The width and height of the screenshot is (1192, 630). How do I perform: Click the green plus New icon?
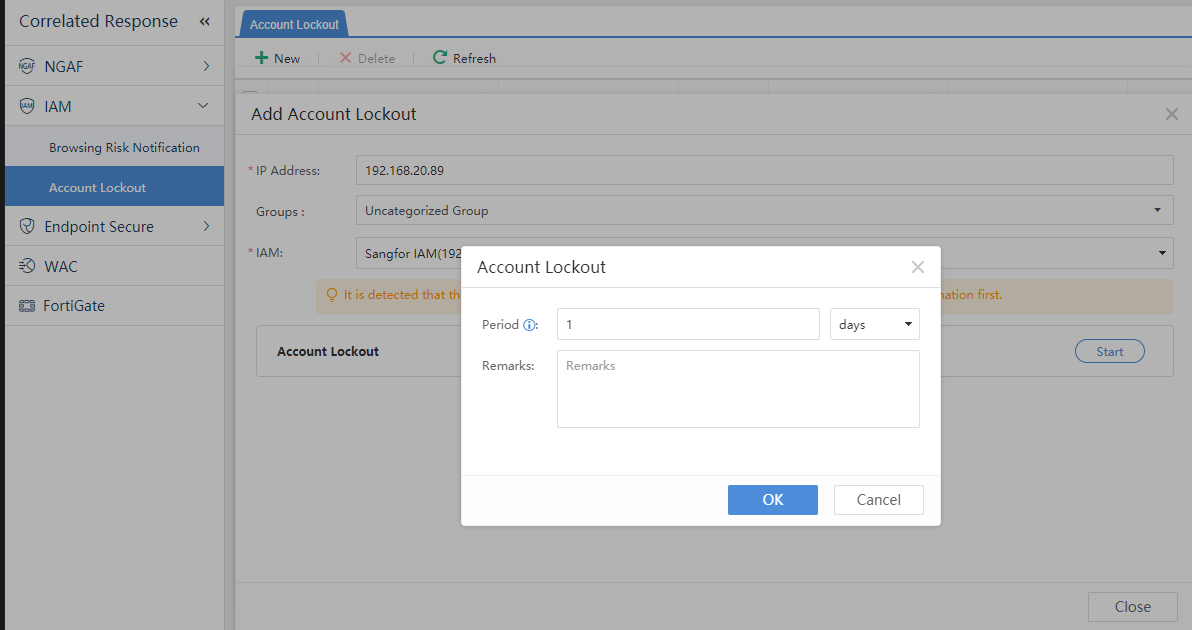click(261, 58)
